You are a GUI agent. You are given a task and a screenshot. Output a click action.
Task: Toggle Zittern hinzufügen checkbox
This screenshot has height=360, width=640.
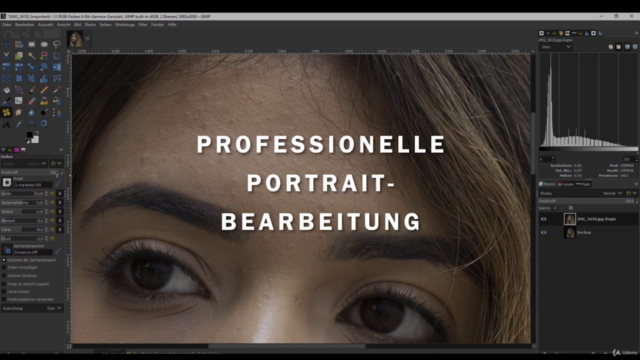point(4,267)
